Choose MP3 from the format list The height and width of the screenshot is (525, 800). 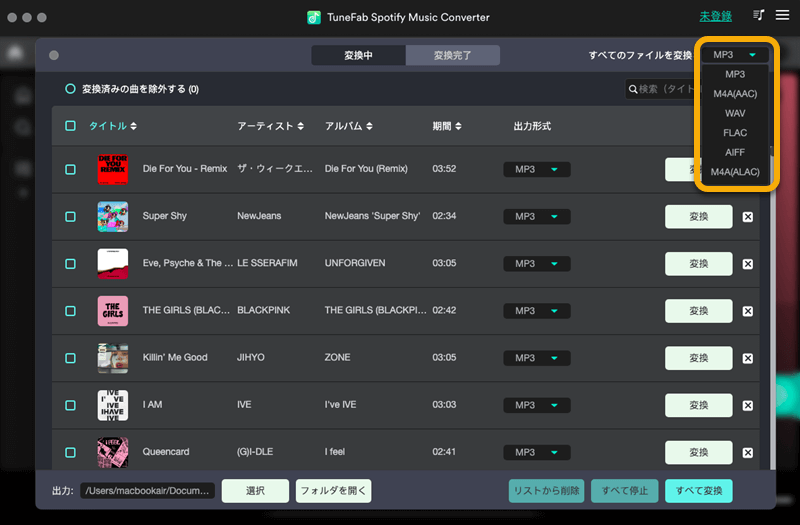tap(735, 74)
